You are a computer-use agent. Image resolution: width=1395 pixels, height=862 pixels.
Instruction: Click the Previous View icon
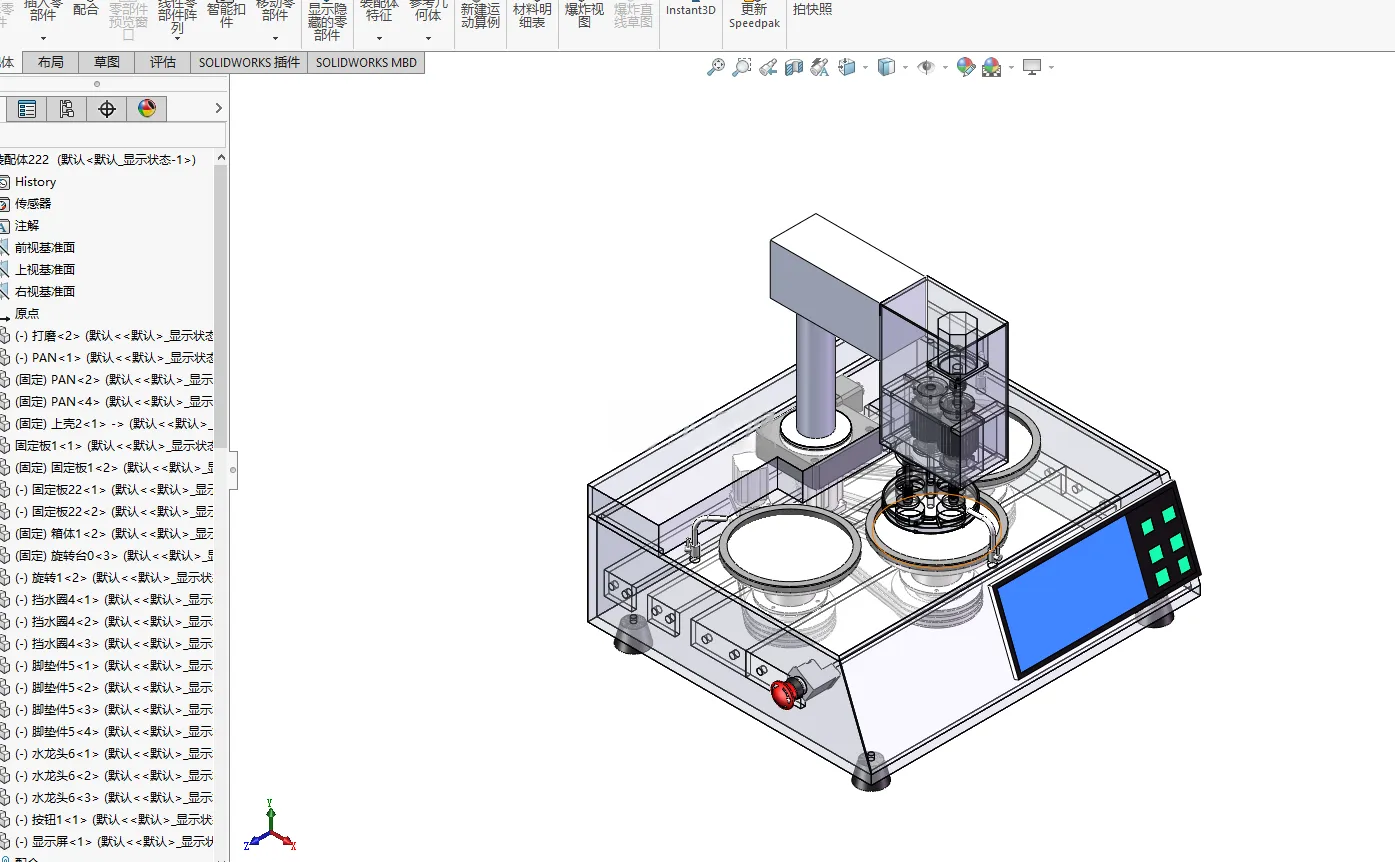[x=768, y=67]
